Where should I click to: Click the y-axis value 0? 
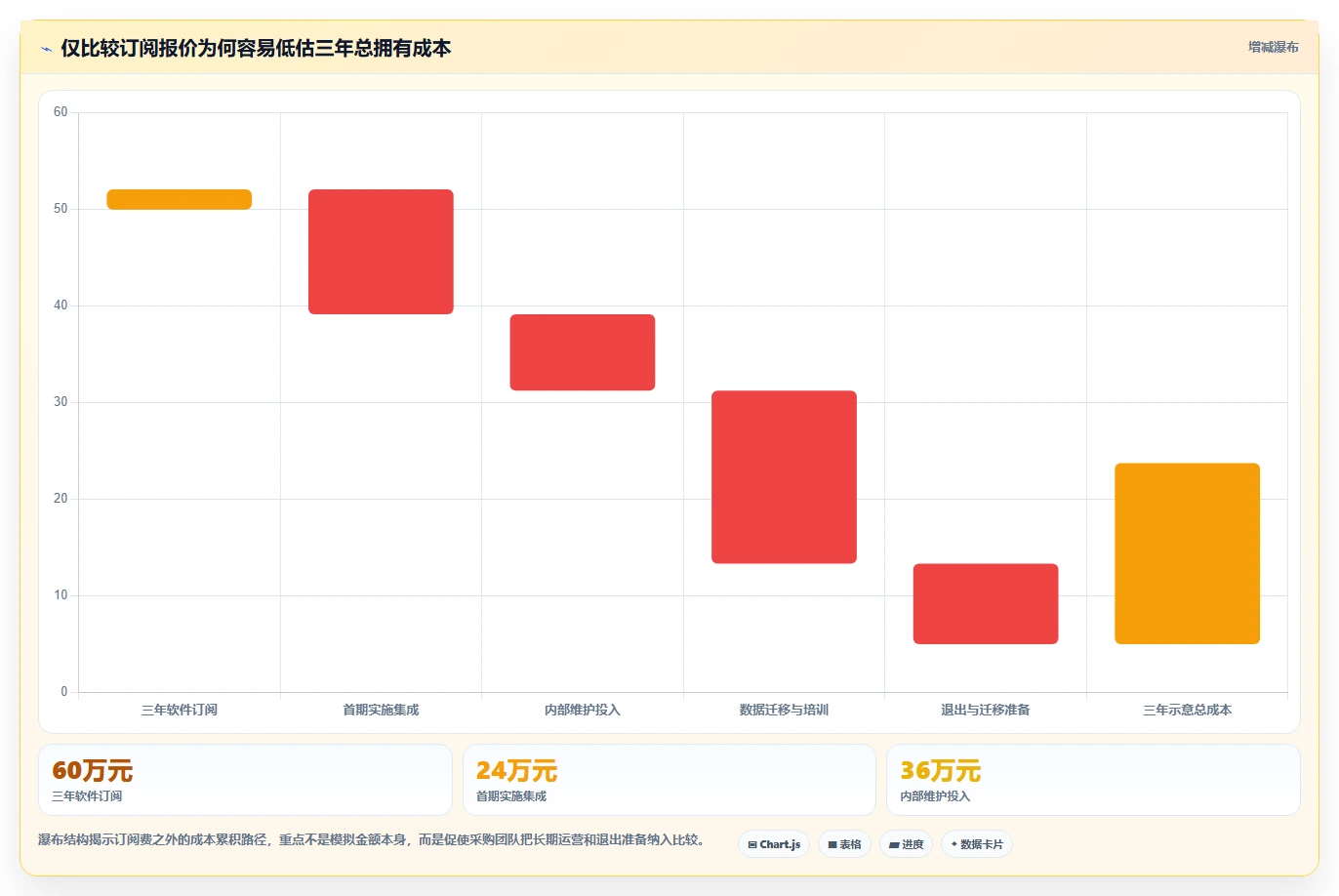(64, 692)
